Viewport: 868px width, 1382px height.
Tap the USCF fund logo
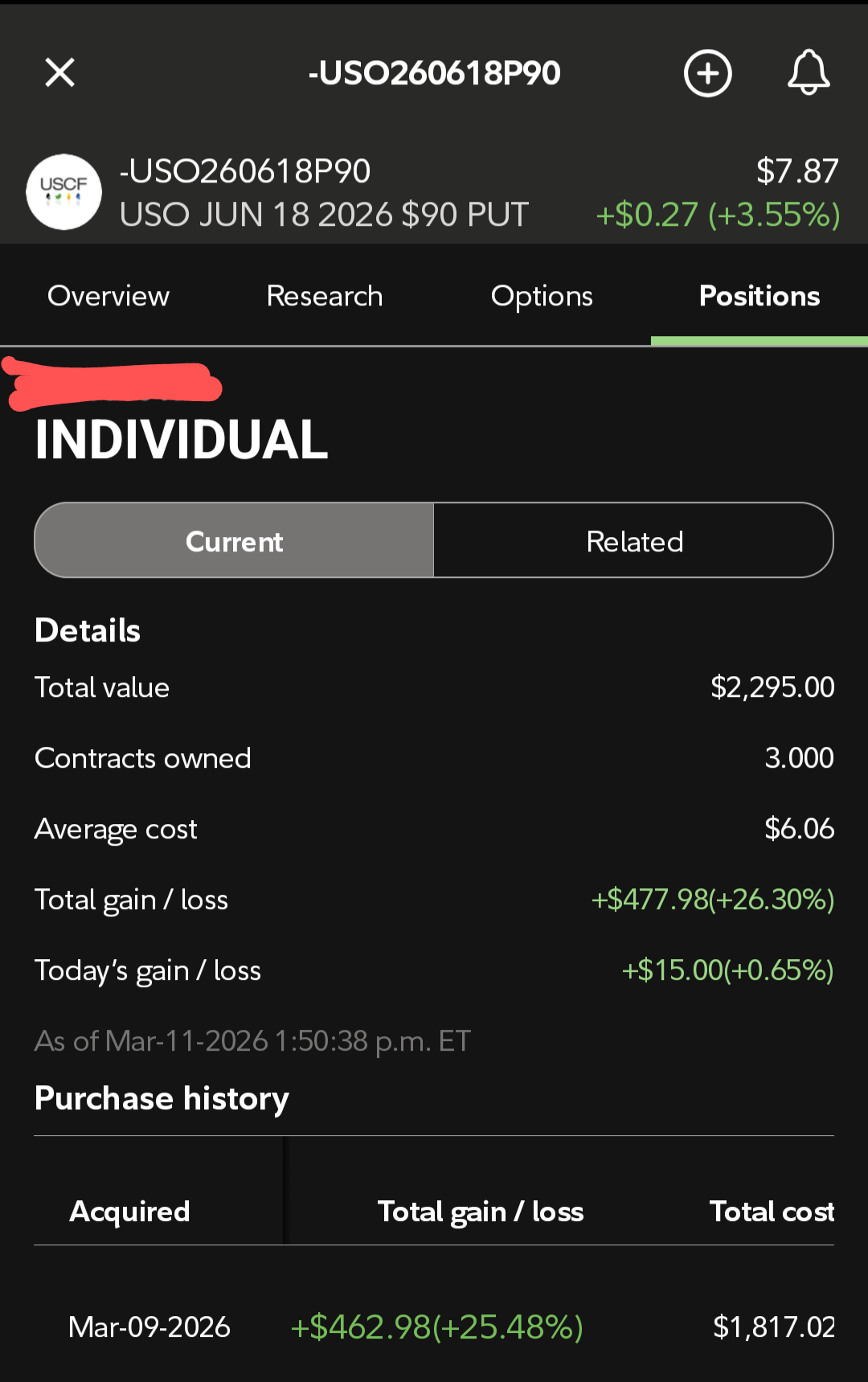[64, 192]
